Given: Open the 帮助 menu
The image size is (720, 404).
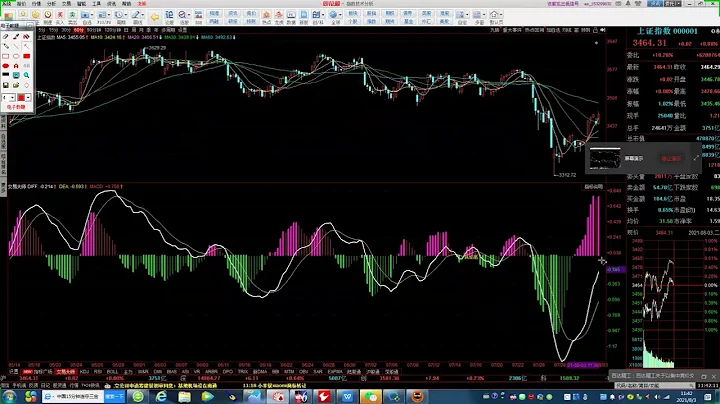Looking at the screenshot, I should [x=126, y=4].
